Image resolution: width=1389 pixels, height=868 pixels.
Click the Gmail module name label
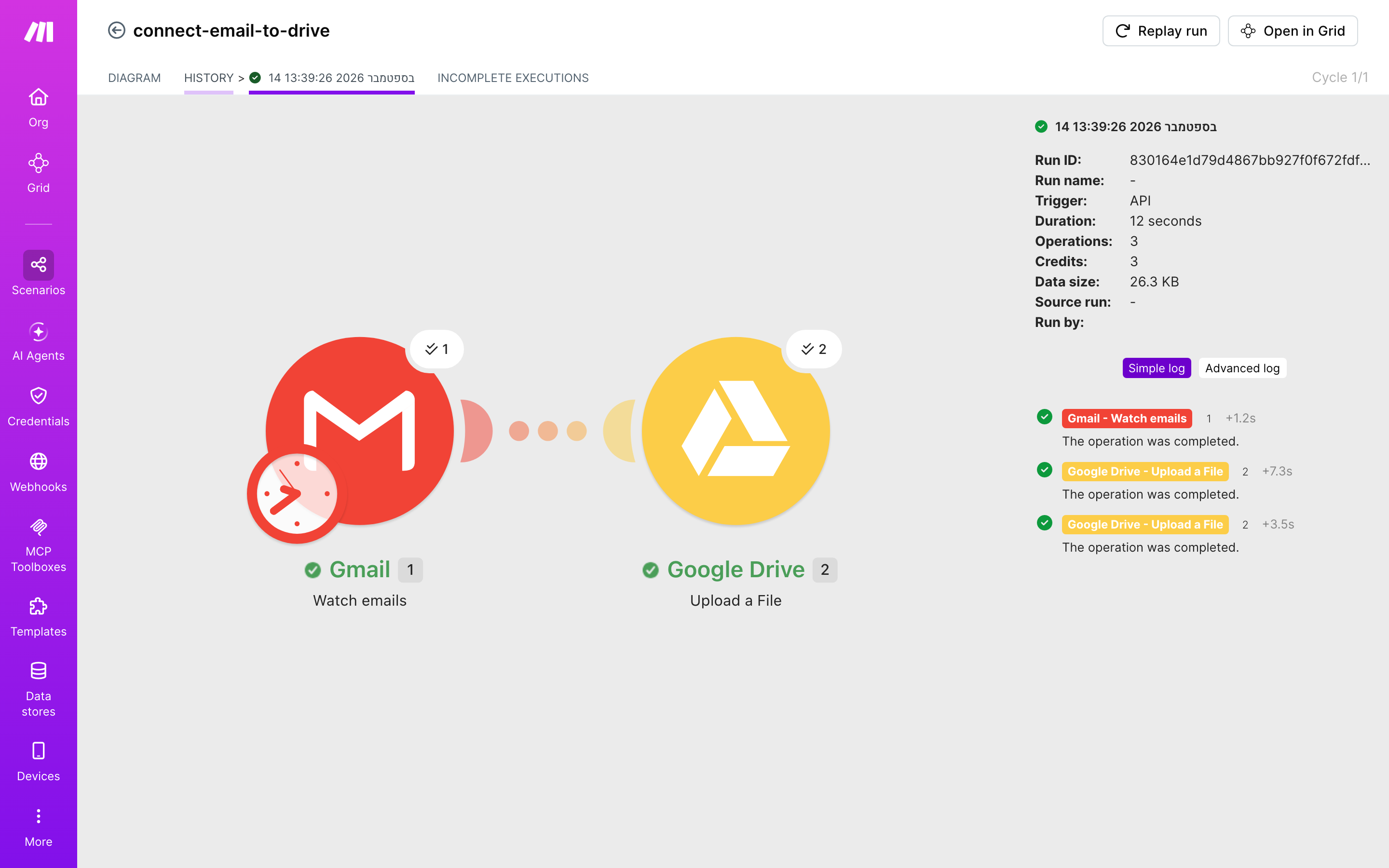point(360,570)
